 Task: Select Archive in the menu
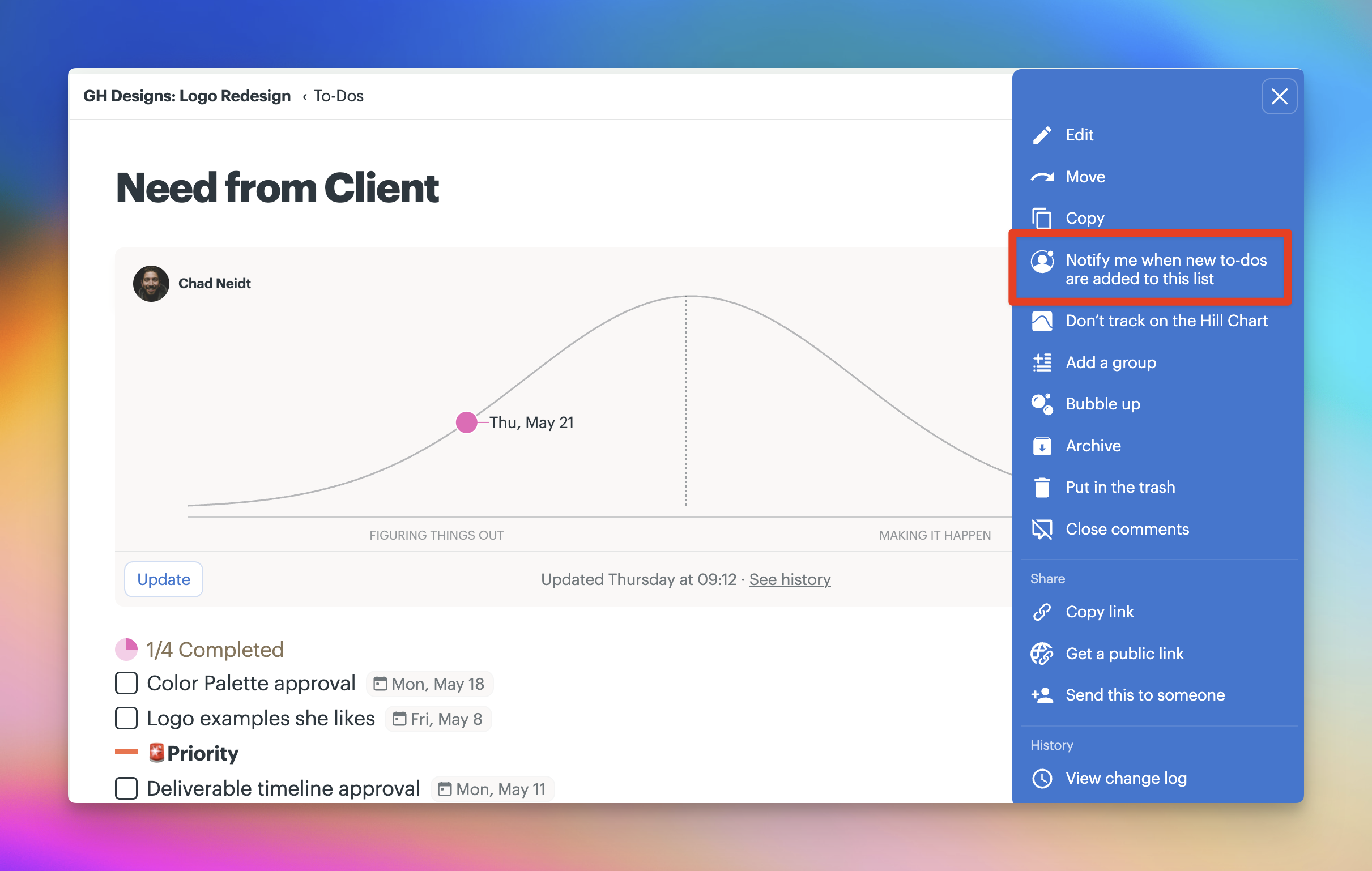(x=1093, y=446)
